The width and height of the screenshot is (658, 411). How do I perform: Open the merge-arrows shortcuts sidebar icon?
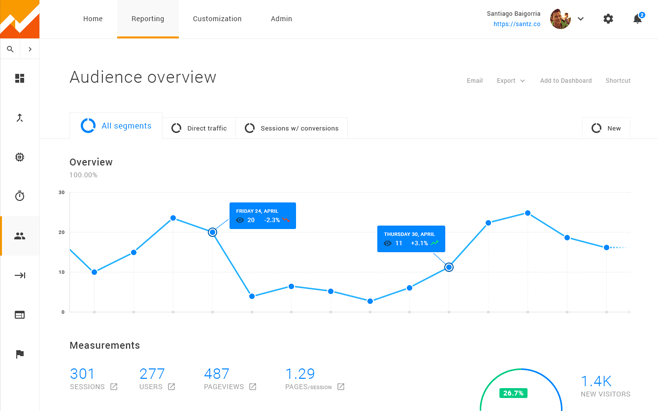tap(20, 118)
